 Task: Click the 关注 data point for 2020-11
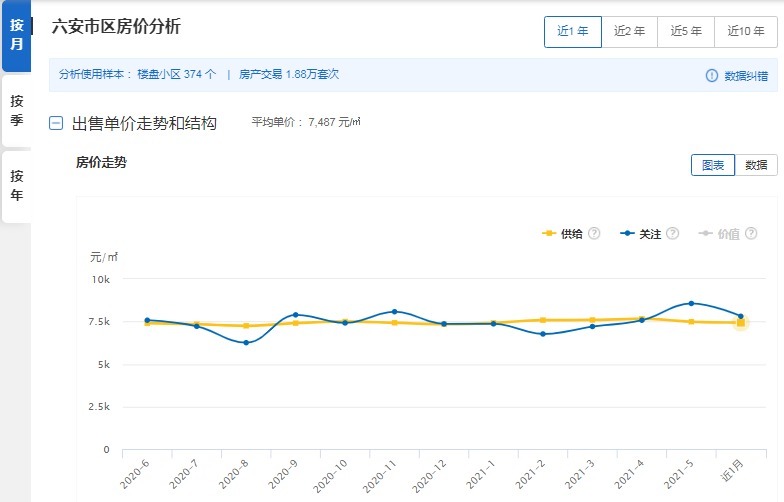pyautogui.click(x=394, y=312)
